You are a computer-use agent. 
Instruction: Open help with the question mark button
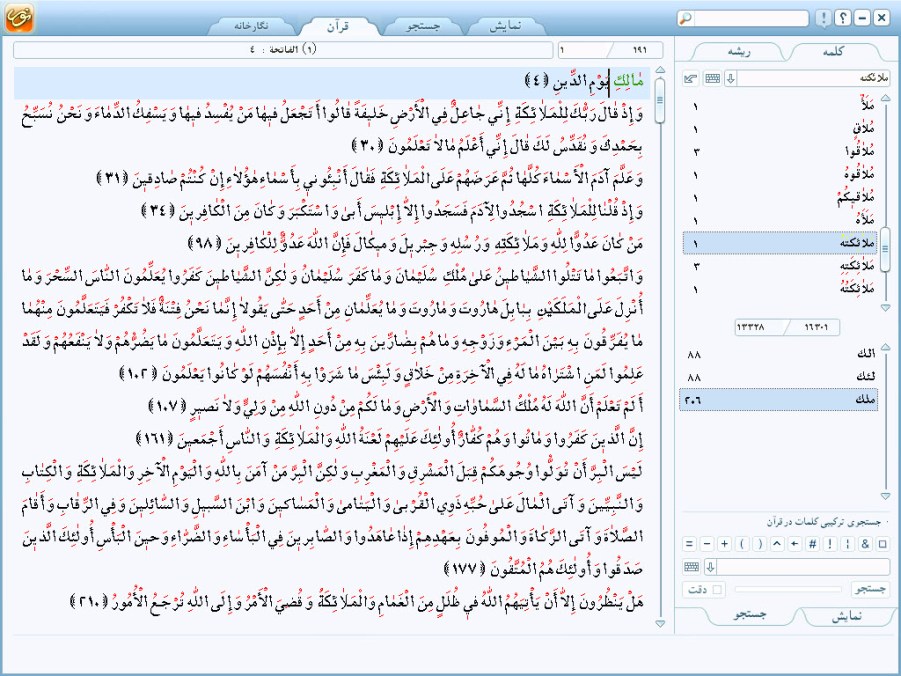[x=842, y=18]
